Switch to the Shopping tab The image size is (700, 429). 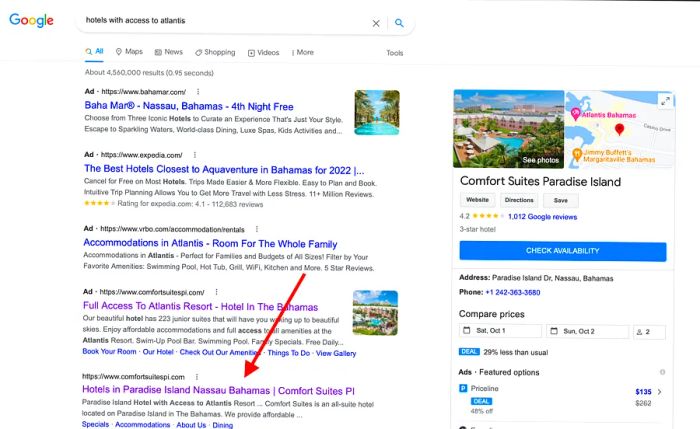coord(215,52)
